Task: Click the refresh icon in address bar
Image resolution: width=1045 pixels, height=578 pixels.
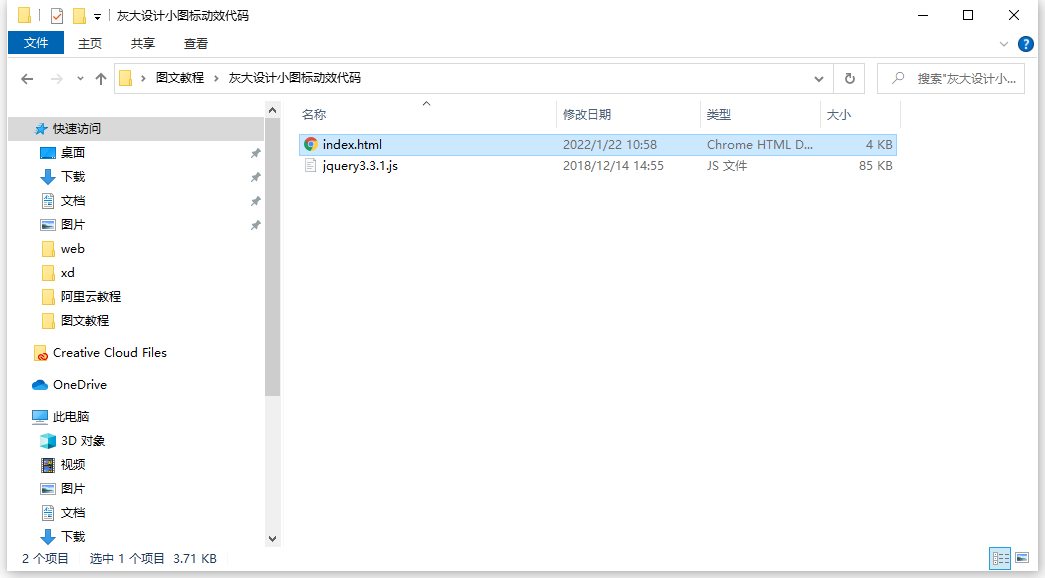Action: [x=849, y=78]
